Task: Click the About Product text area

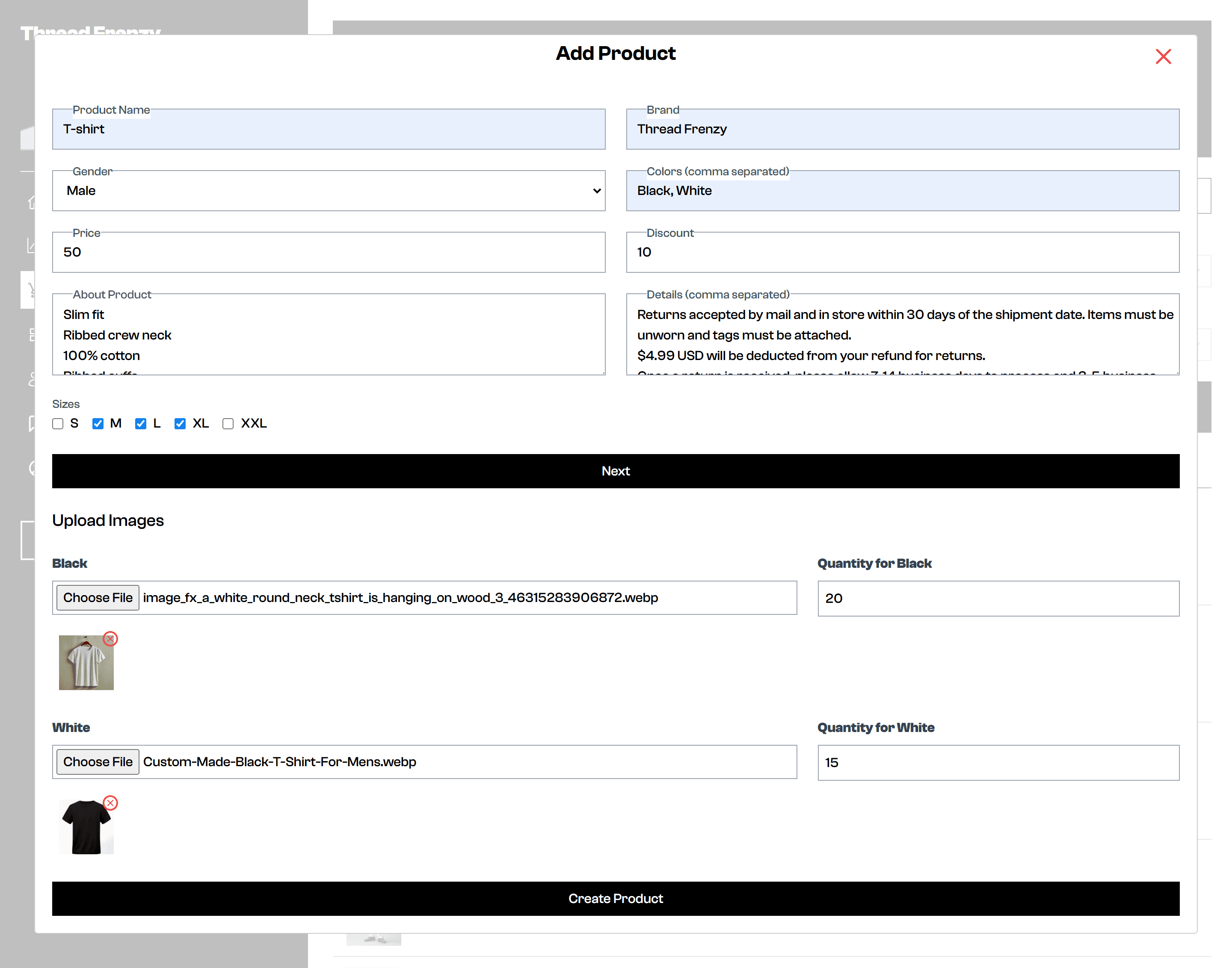Action: [328, 334]
